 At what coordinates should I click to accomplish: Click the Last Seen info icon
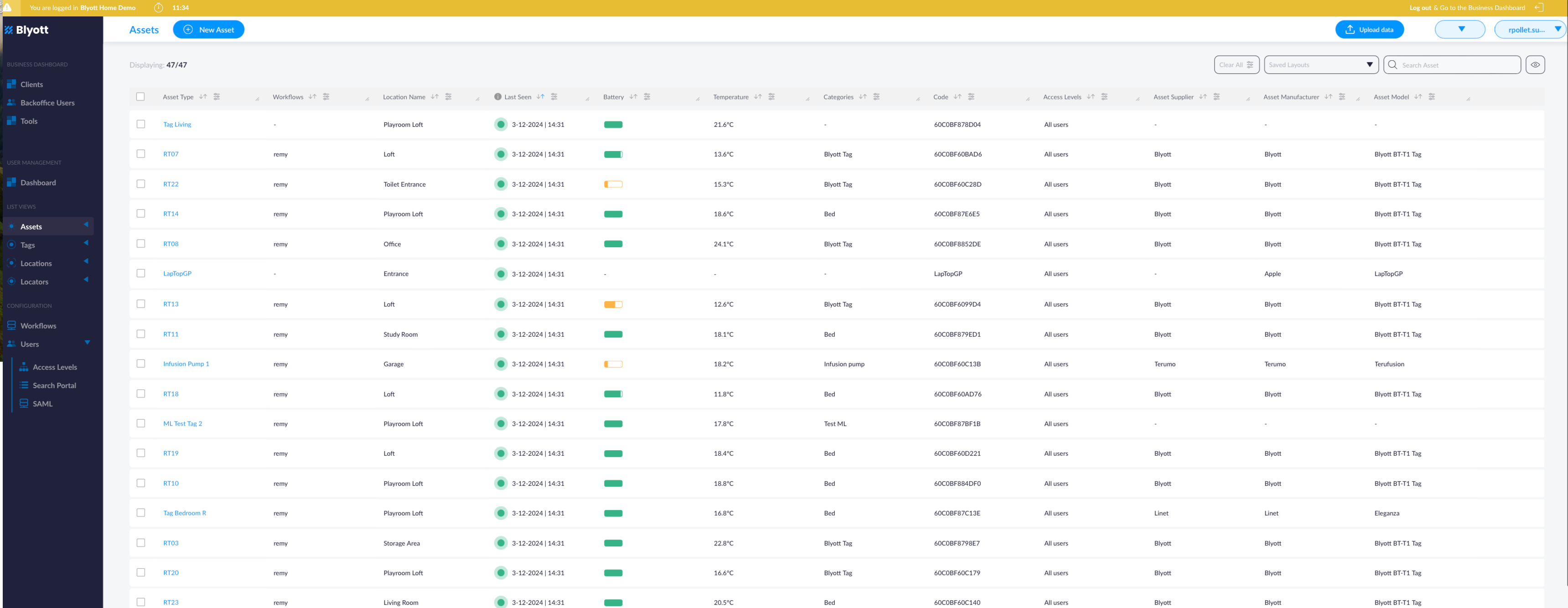[497, 97]
